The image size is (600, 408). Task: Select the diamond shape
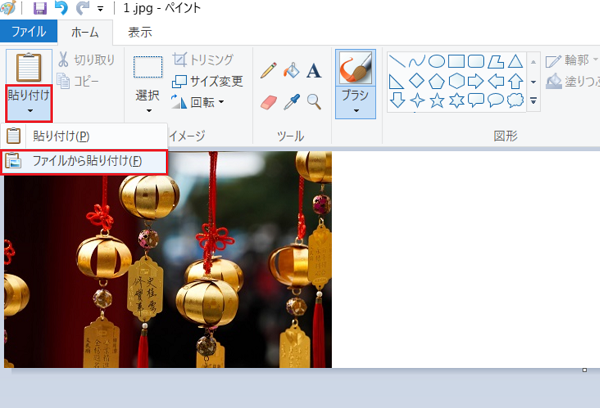416,81
